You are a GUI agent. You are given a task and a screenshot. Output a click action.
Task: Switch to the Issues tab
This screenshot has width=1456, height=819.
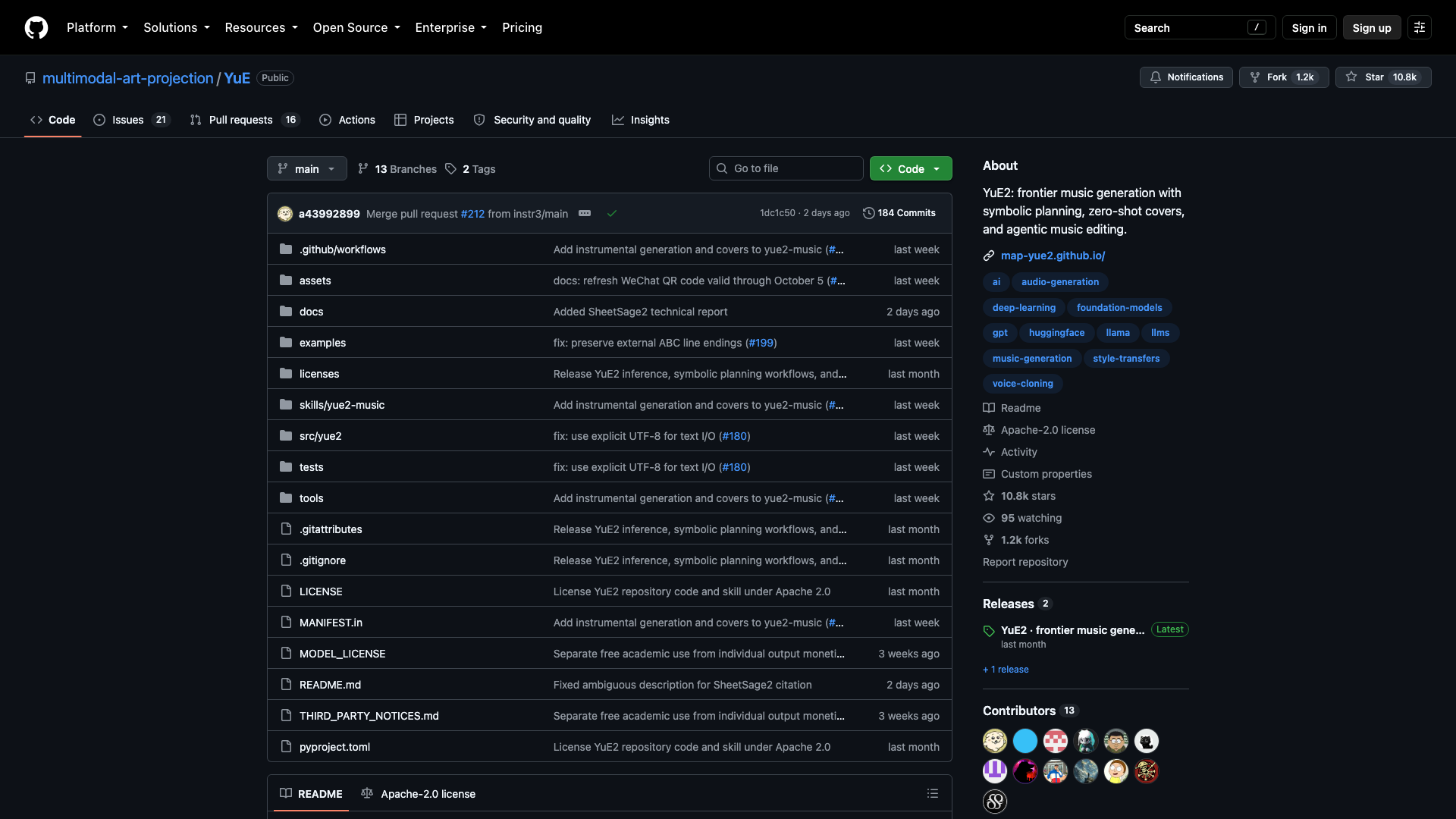point(132,120)
